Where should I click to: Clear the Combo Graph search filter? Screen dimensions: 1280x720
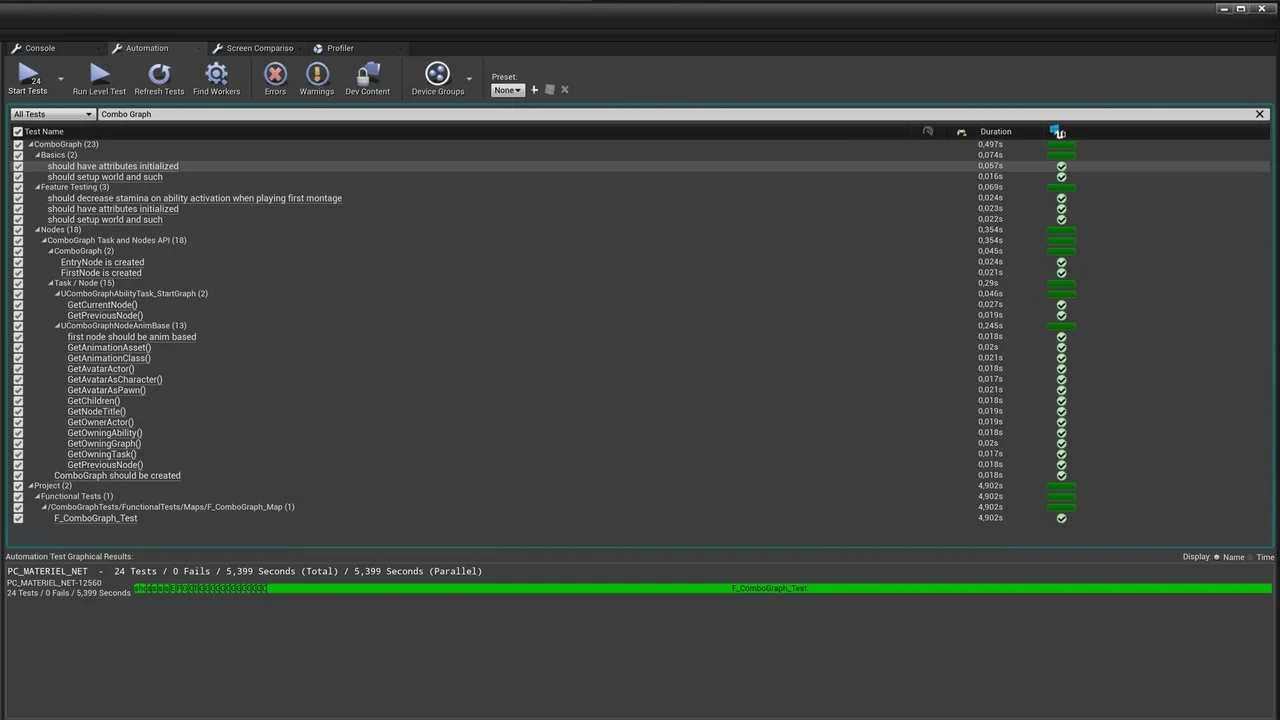coord(1259,113)
